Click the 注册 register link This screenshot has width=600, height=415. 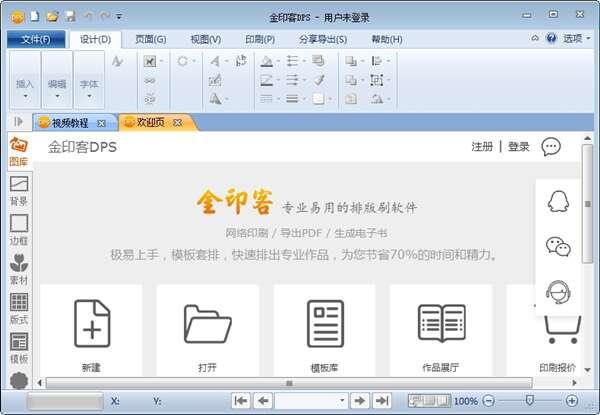(x=482, y=147)
